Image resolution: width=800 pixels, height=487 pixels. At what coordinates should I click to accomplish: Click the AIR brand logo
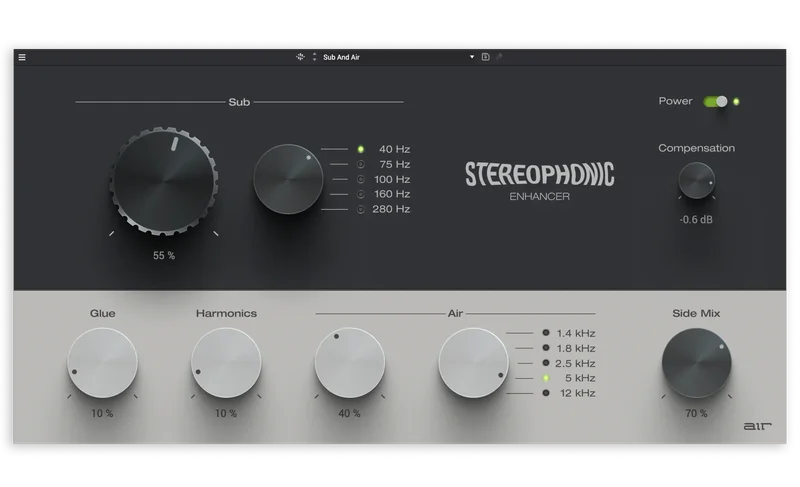757,426
